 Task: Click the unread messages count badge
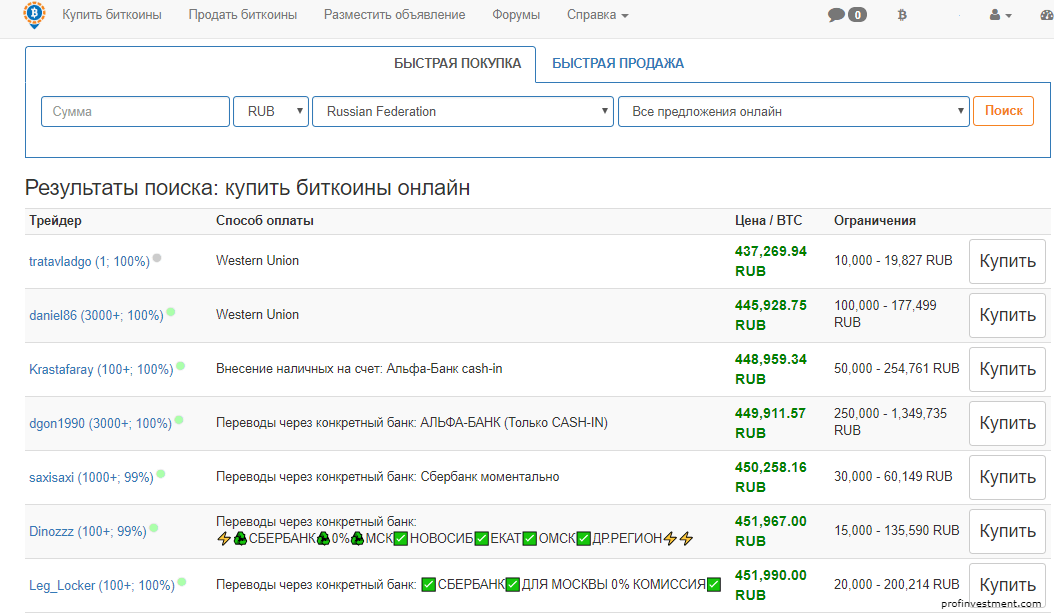click(857, 15)
